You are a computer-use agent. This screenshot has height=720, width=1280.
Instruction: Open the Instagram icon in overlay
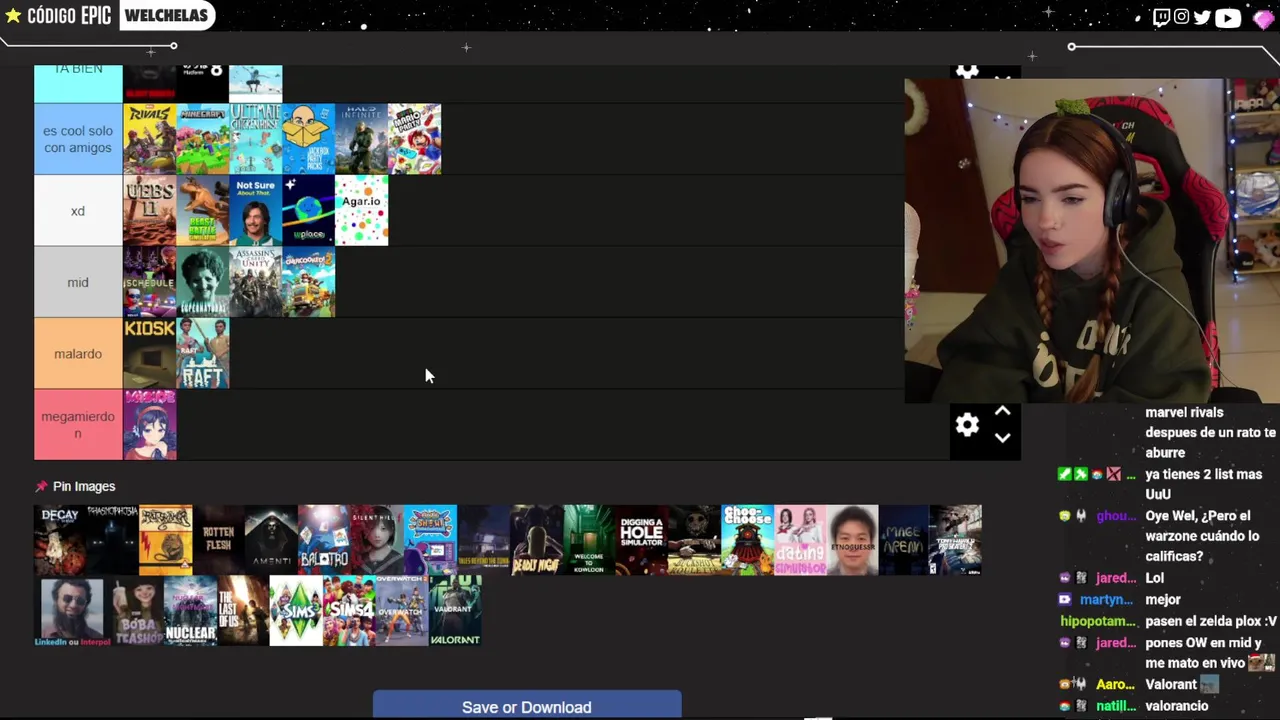(1181, 17)
